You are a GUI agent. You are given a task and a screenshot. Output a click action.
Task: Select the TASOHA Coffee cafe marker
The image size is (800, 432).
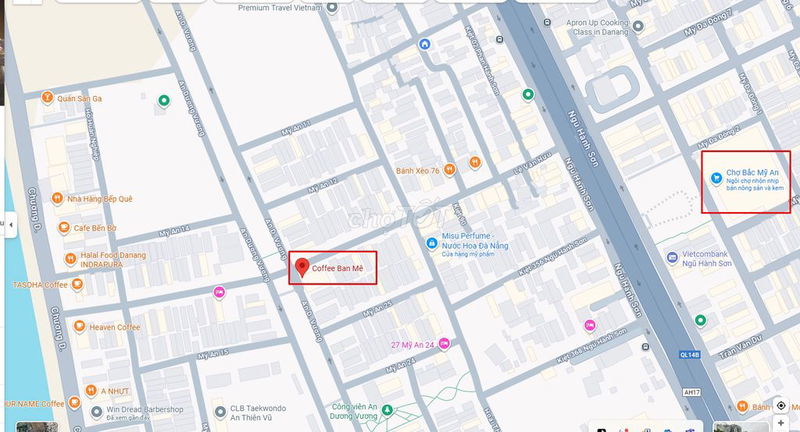click(x=77, y=284)
